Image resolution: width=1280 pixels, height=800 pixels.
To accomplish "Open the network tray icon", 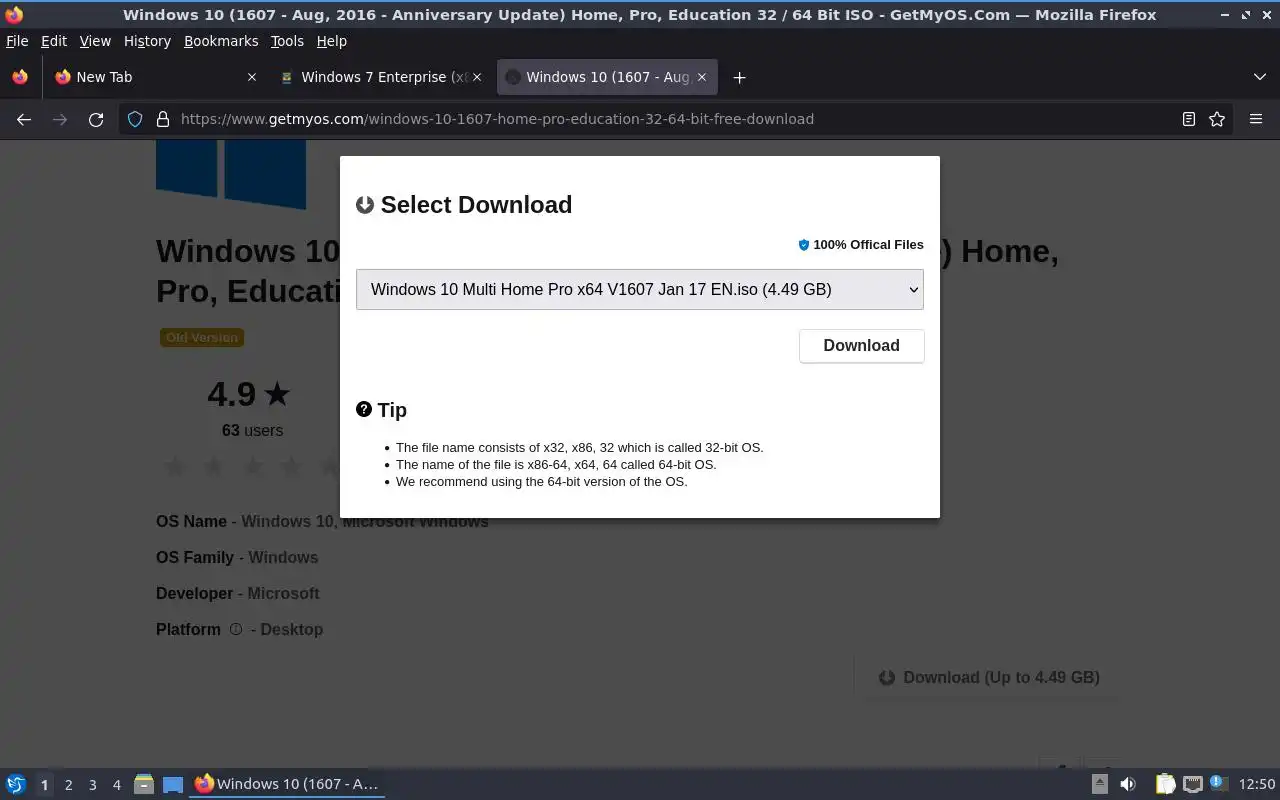I will [x=1192, y=784].
